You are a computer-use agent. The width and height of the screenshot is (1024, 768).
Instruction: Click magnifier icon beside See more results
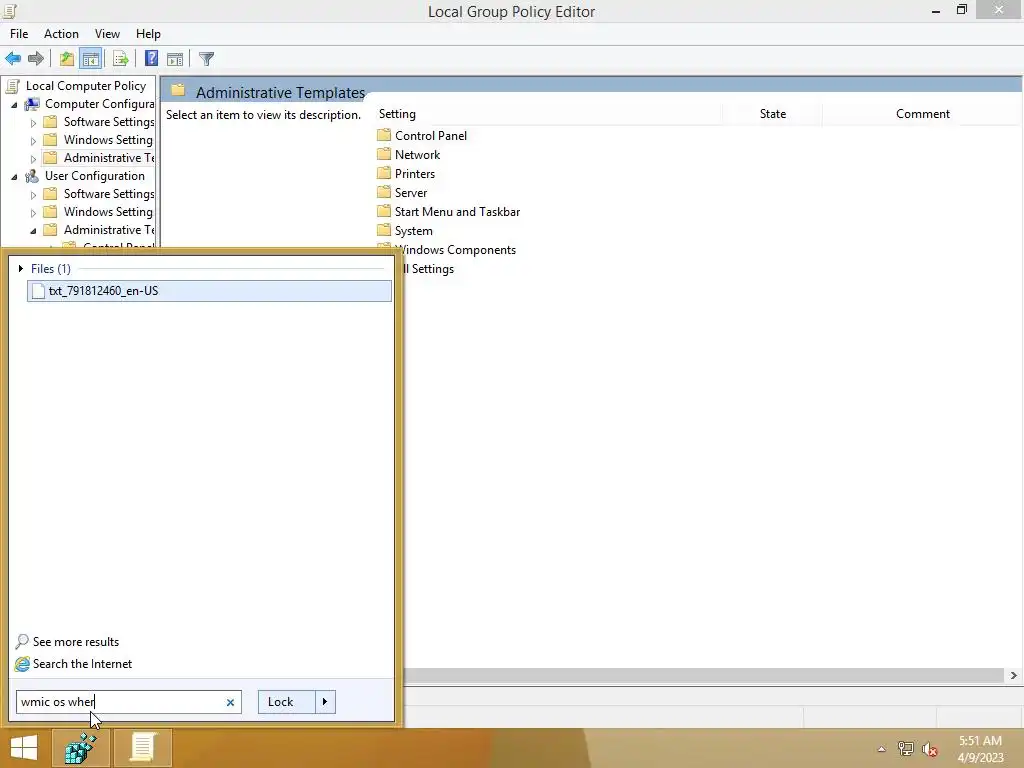pyautogui.click(x=22, y=641)
